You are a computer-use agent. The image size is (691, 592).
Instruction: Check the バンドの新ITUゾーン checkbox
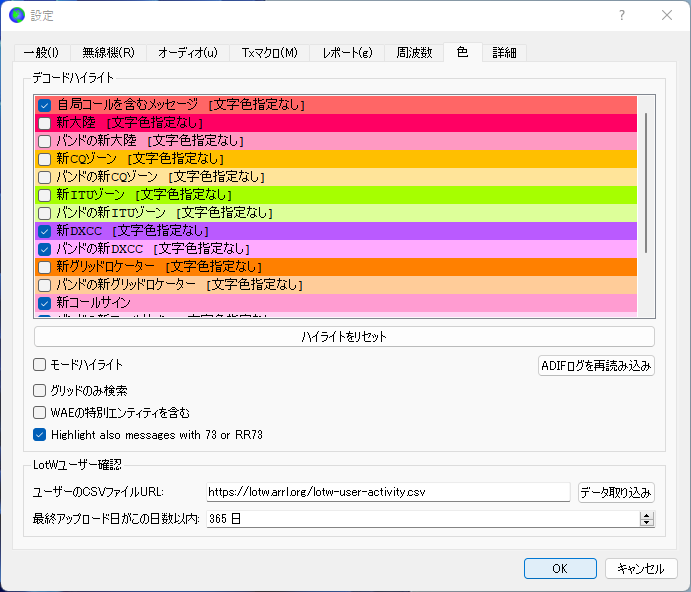tap(45, 213)
